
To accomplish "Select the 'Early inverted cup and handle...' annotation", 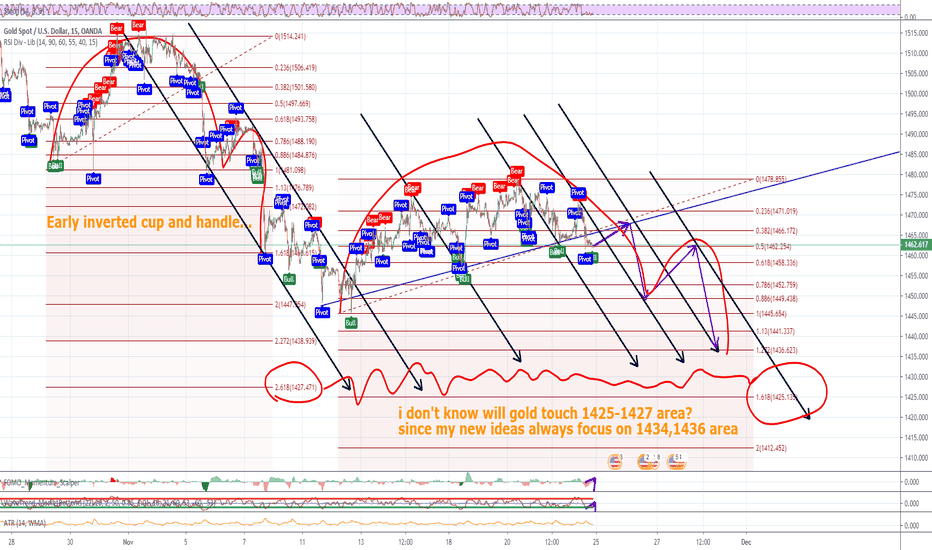I will tap(149, 222).
